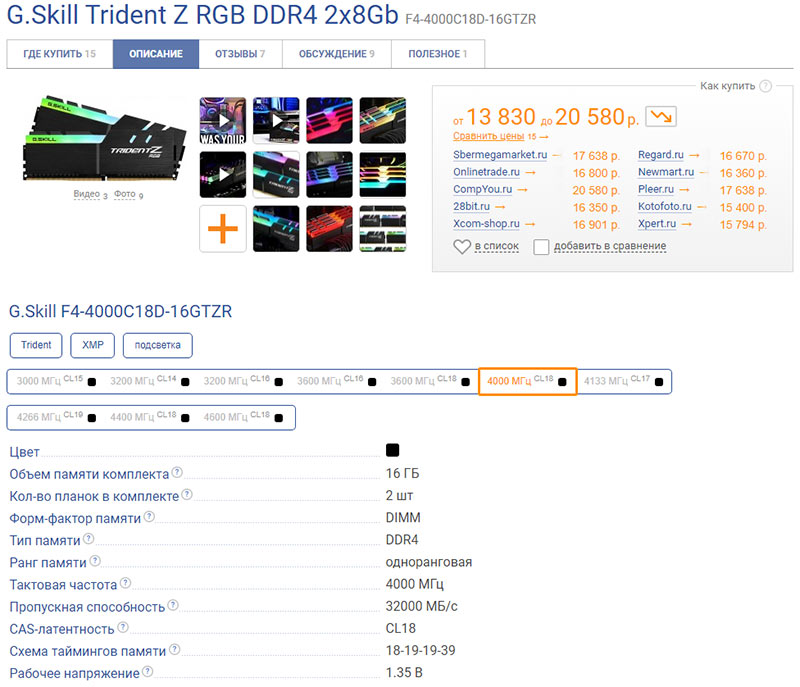The width and height of the screenshot is (800, 687).
Task: Click help icon for Ранг памяти
Action: (x=95, y=561)
